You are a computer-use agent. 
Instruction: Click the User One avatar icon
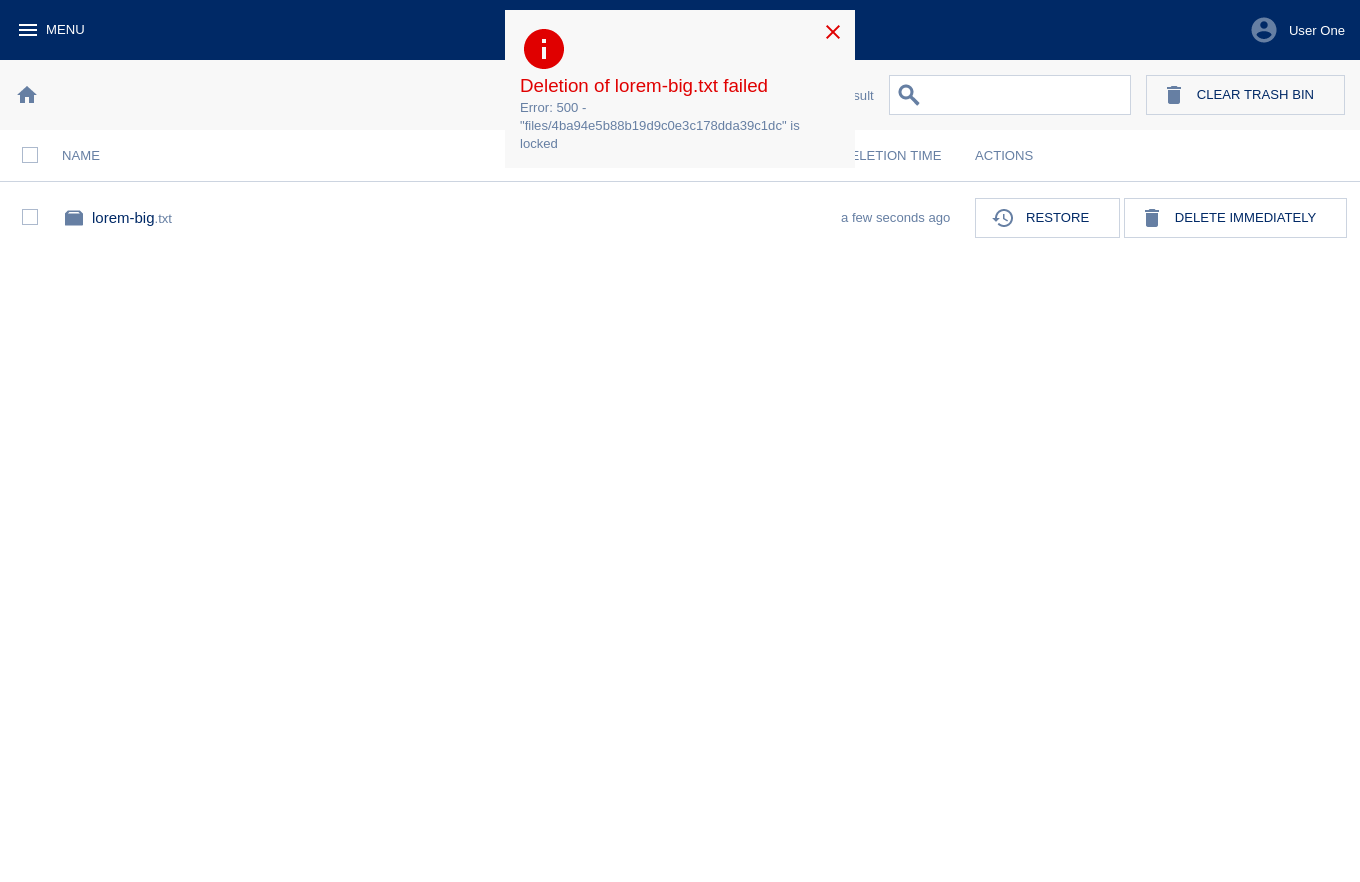[x=1263, y=30]
